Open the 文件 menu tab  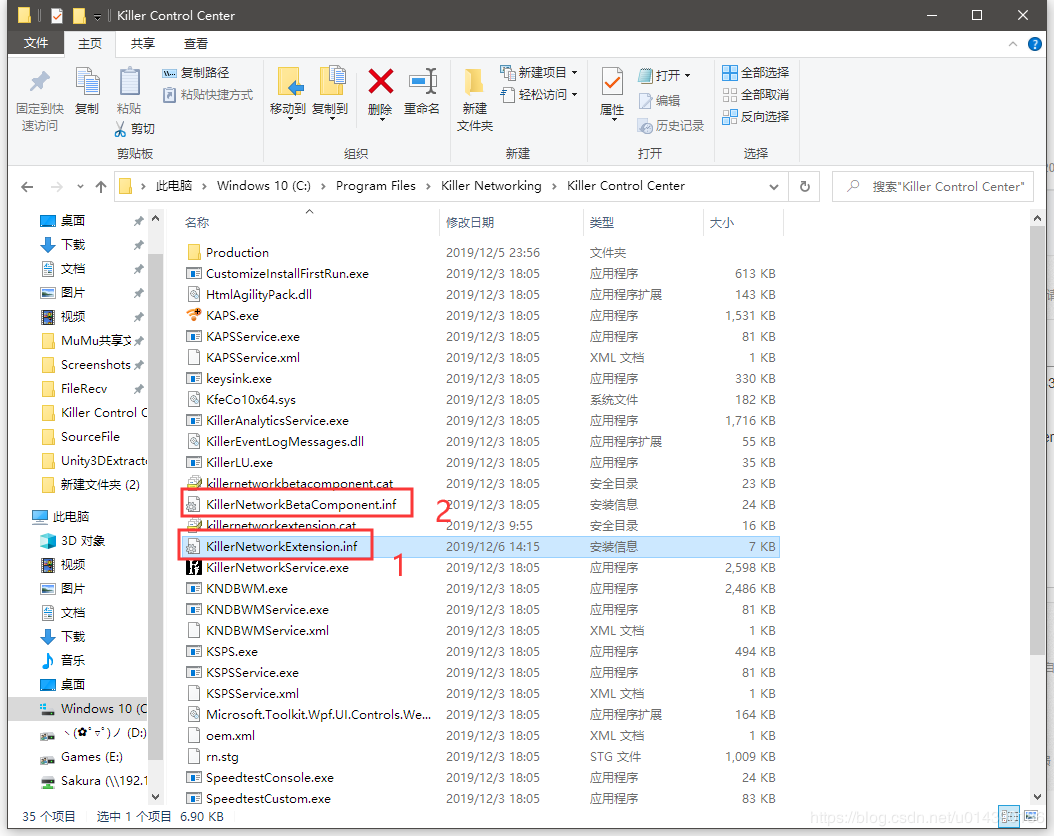36,44
